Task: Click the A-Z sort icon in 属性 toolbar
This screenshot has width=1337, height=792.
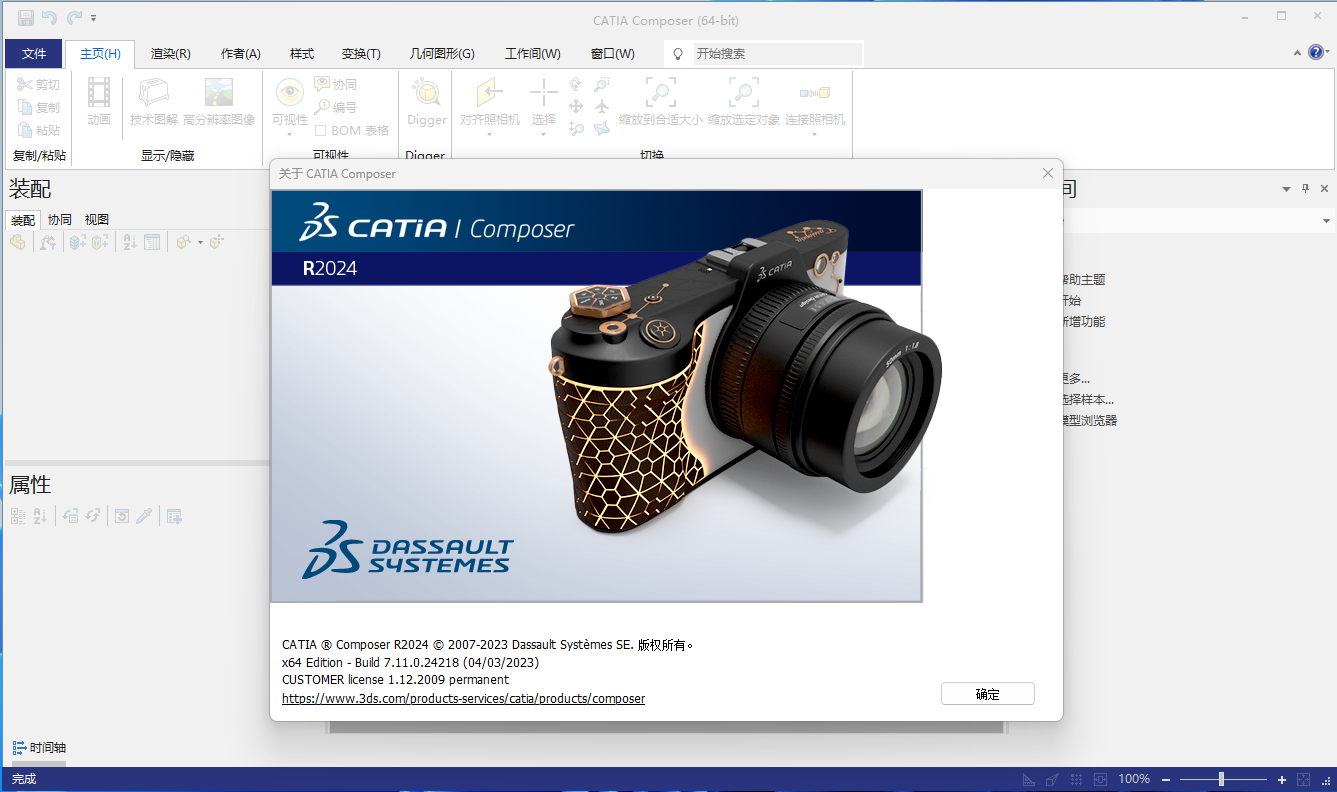Action: (x=40, y=516)
